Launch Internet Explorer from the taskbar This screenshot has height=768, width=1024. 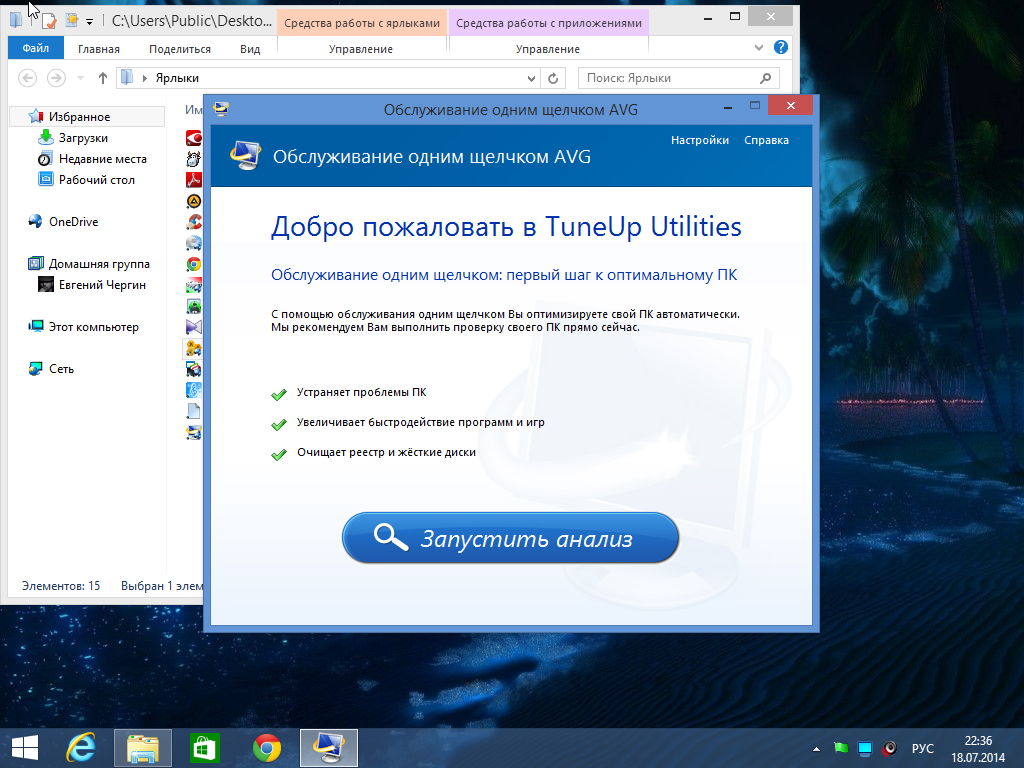coord(81,748)
